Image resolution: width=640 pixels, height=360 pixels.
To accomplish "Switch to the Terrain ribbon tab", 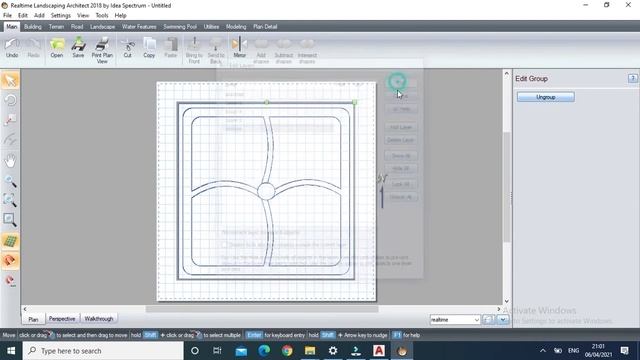I will click(56, 27).
